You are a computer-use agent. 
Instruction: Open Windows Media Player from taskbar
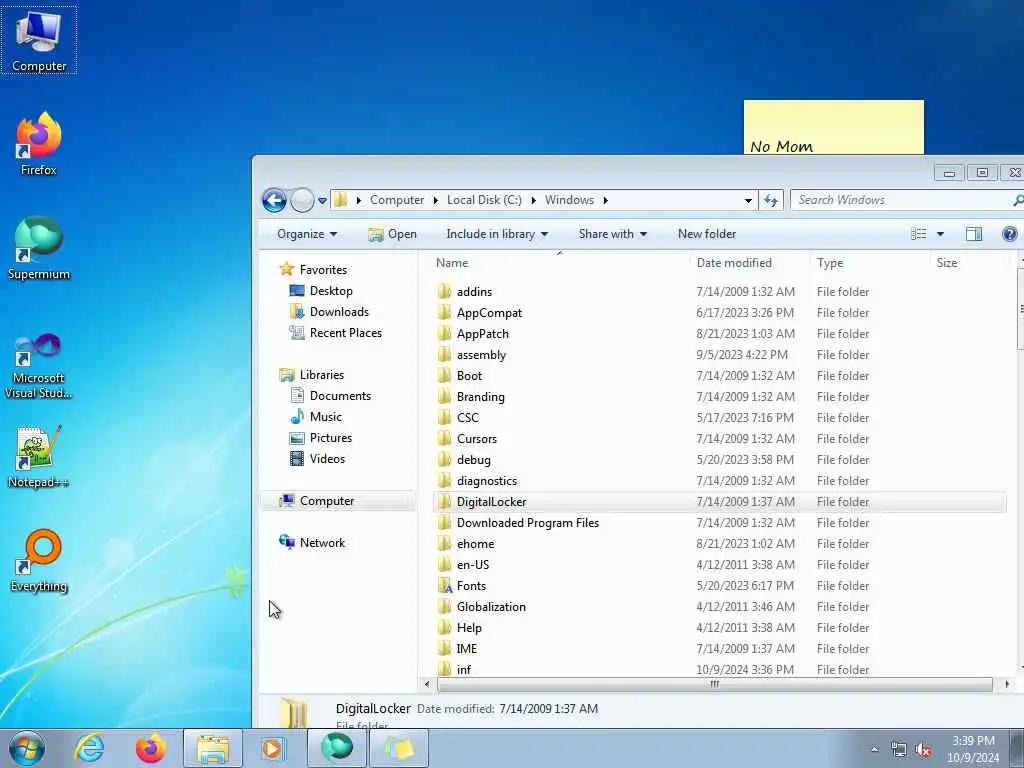click(x=273, y=748)
